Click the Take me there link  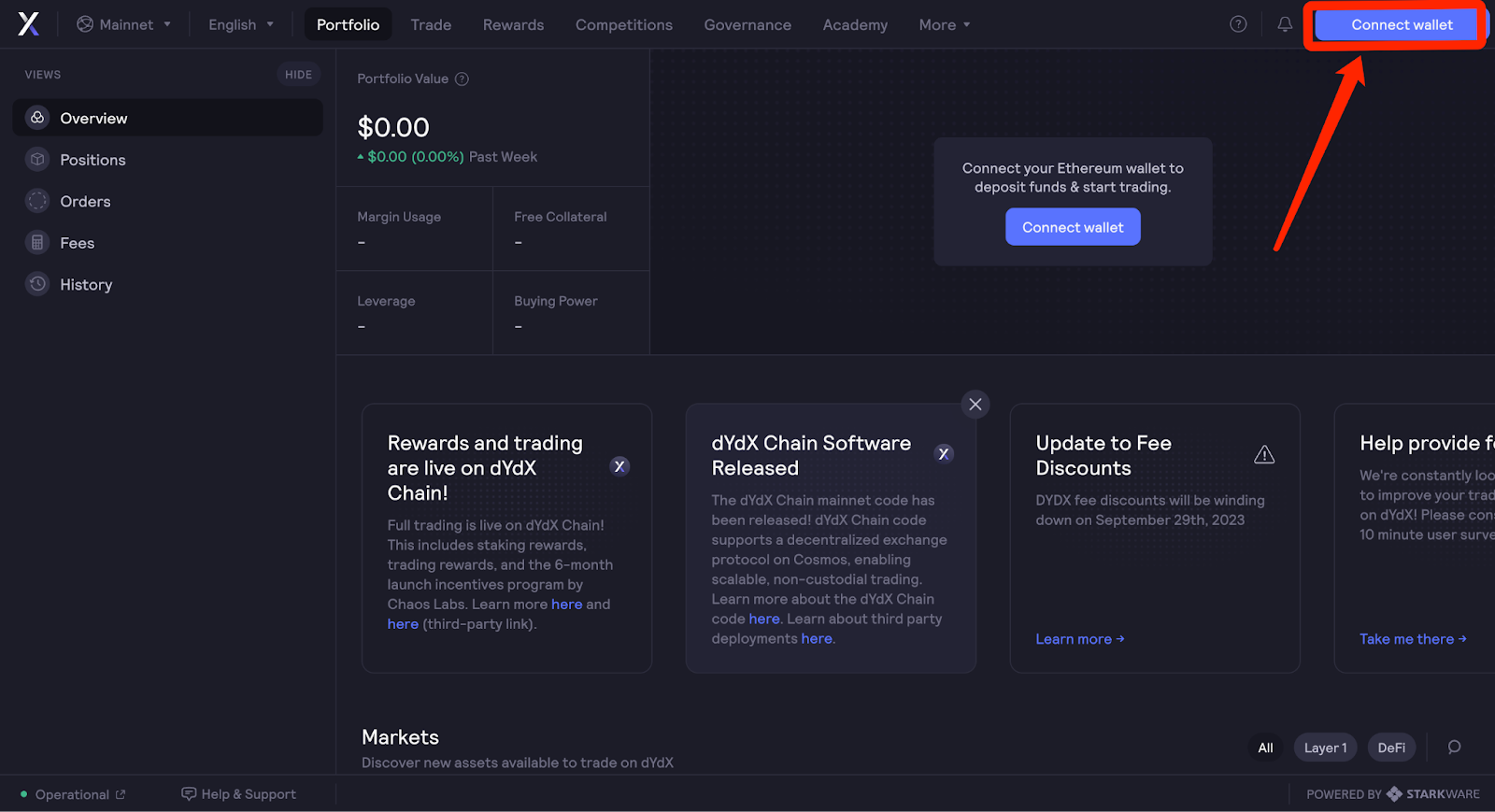(1413, 639)
